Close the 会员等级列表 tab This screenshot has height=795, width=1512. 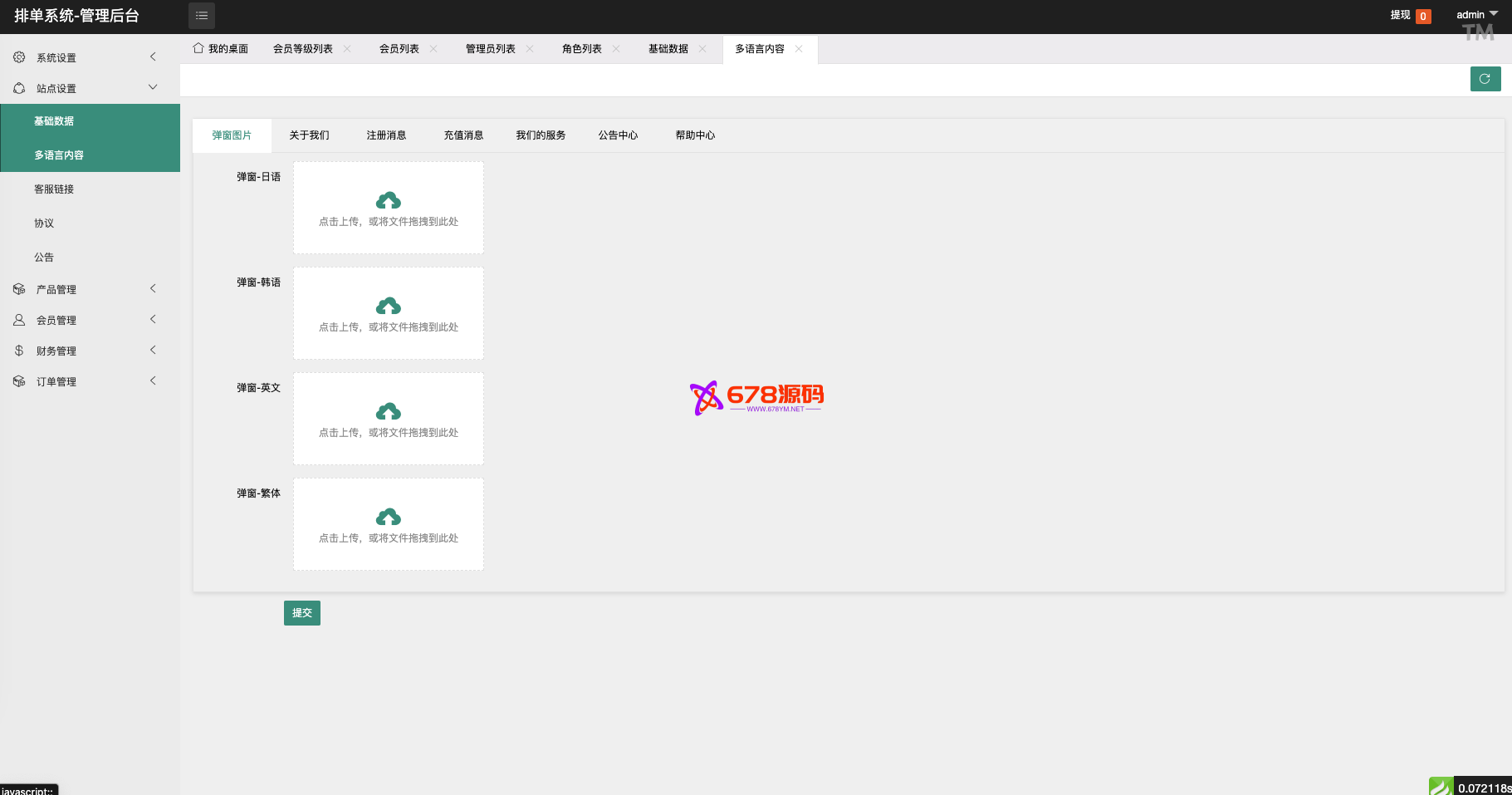tap(347, 49)
